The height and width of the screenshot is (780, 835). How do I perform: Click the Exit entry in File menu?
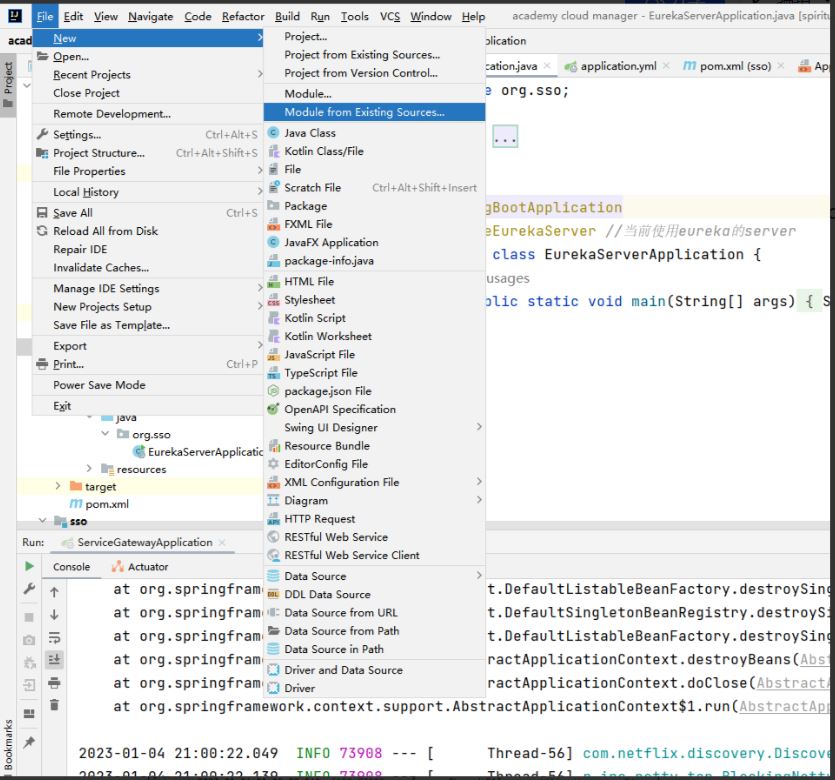coord(148,406)
